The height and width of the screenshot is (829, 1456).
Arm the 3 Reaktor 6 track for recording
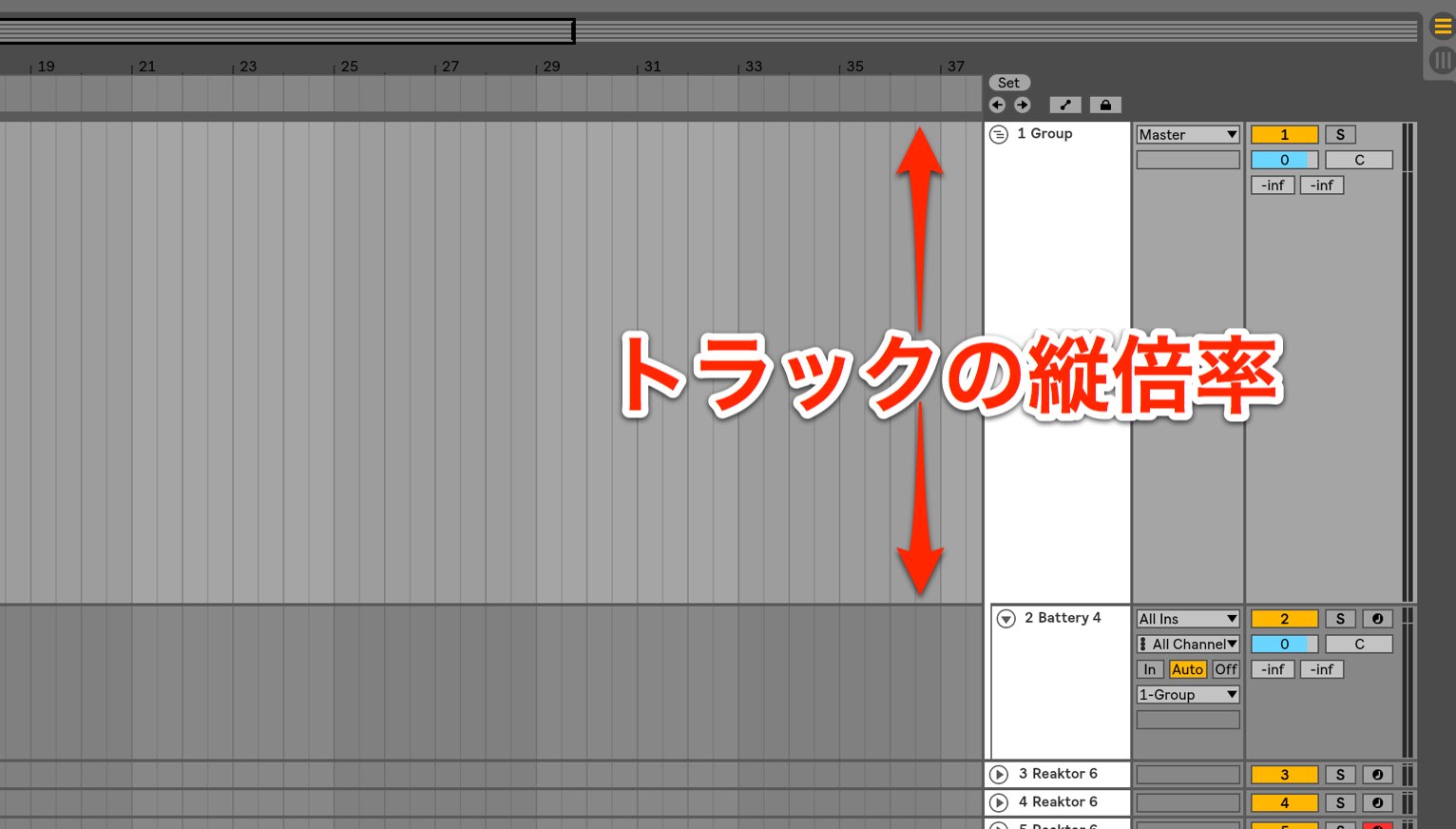[x=1377, y=775]
